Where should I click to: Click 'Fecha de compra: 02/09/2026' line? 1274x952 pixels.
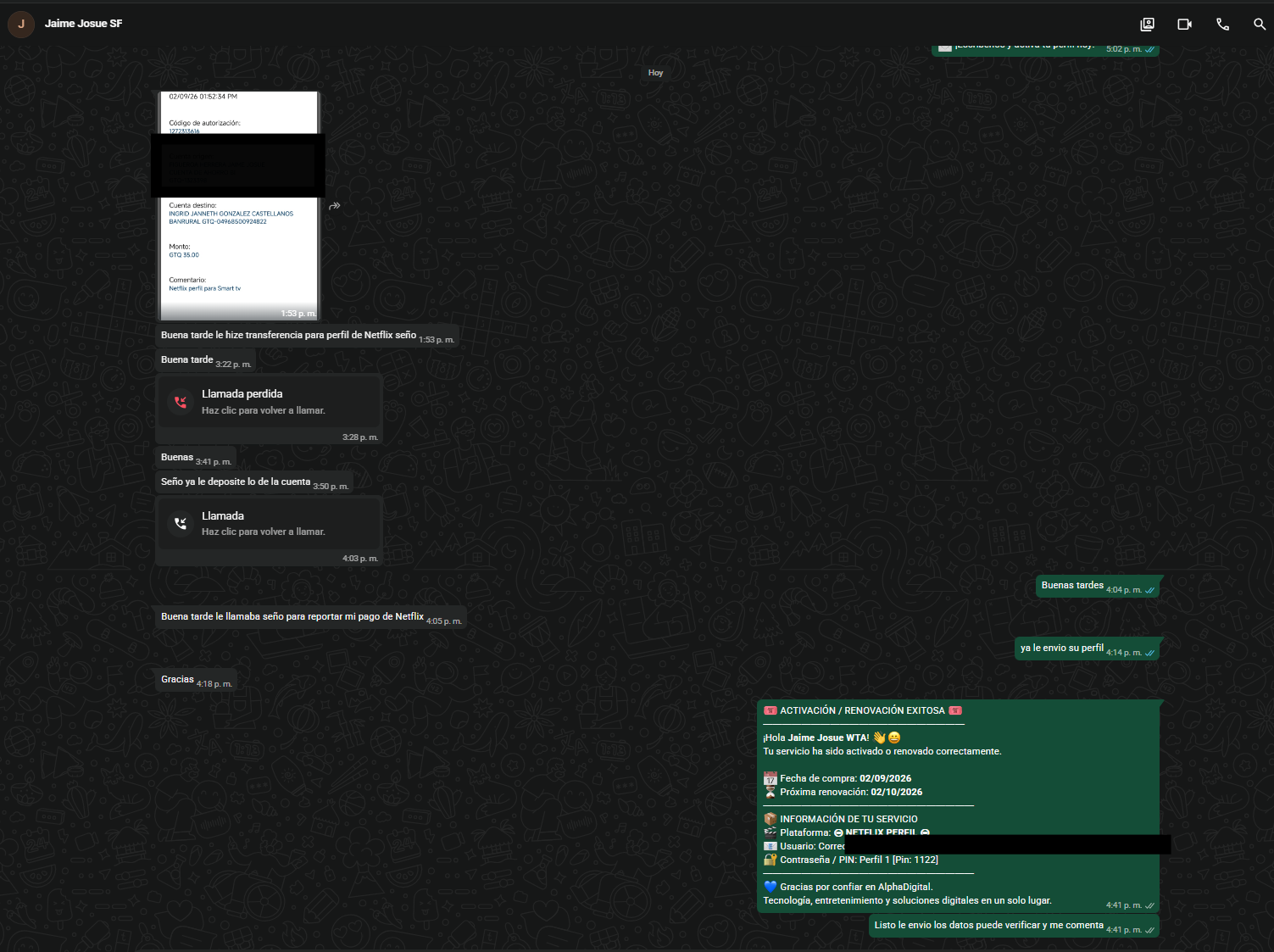pyautogui.click(x=837, y=778)
